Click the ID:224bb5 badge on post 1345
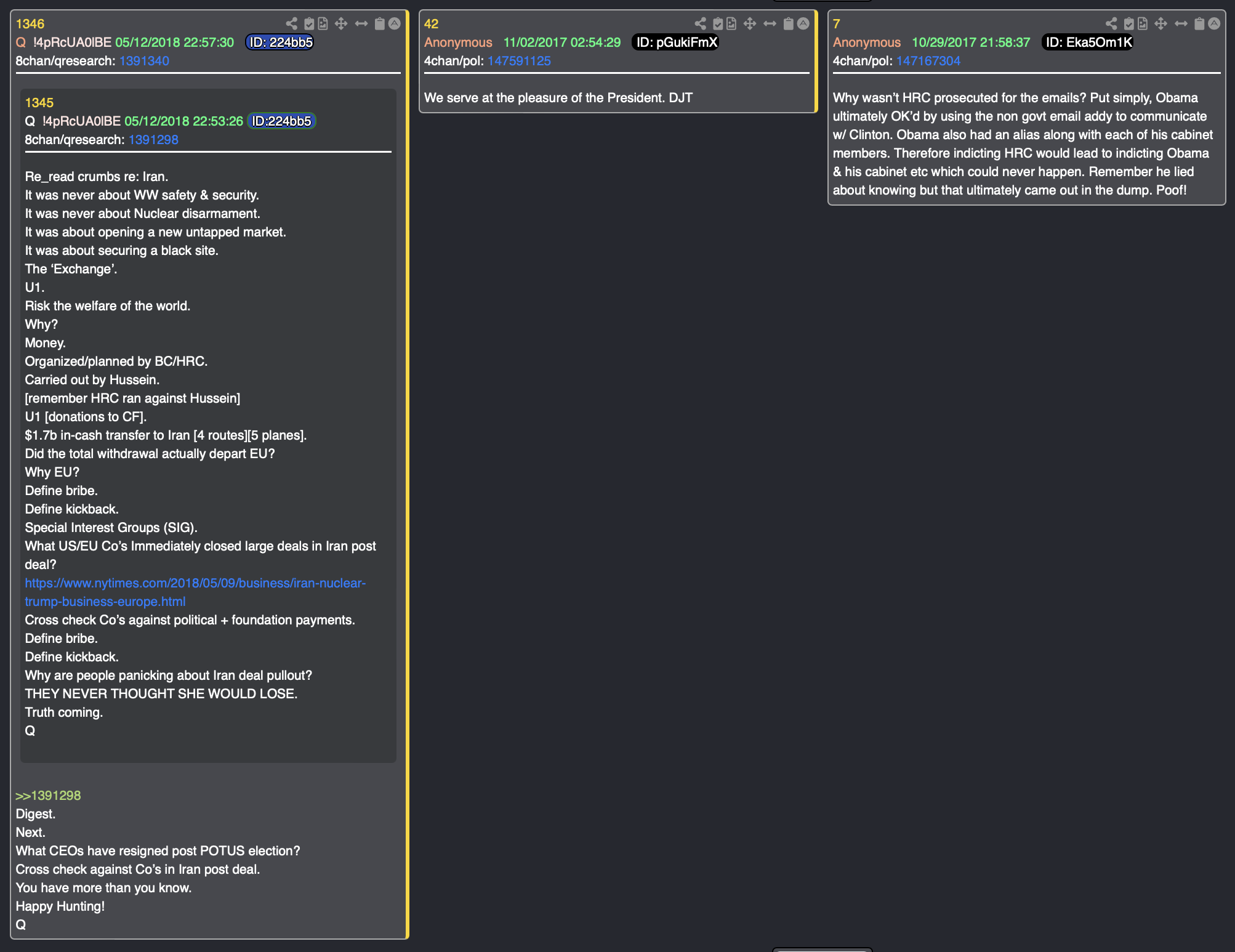 click(281, 121)
